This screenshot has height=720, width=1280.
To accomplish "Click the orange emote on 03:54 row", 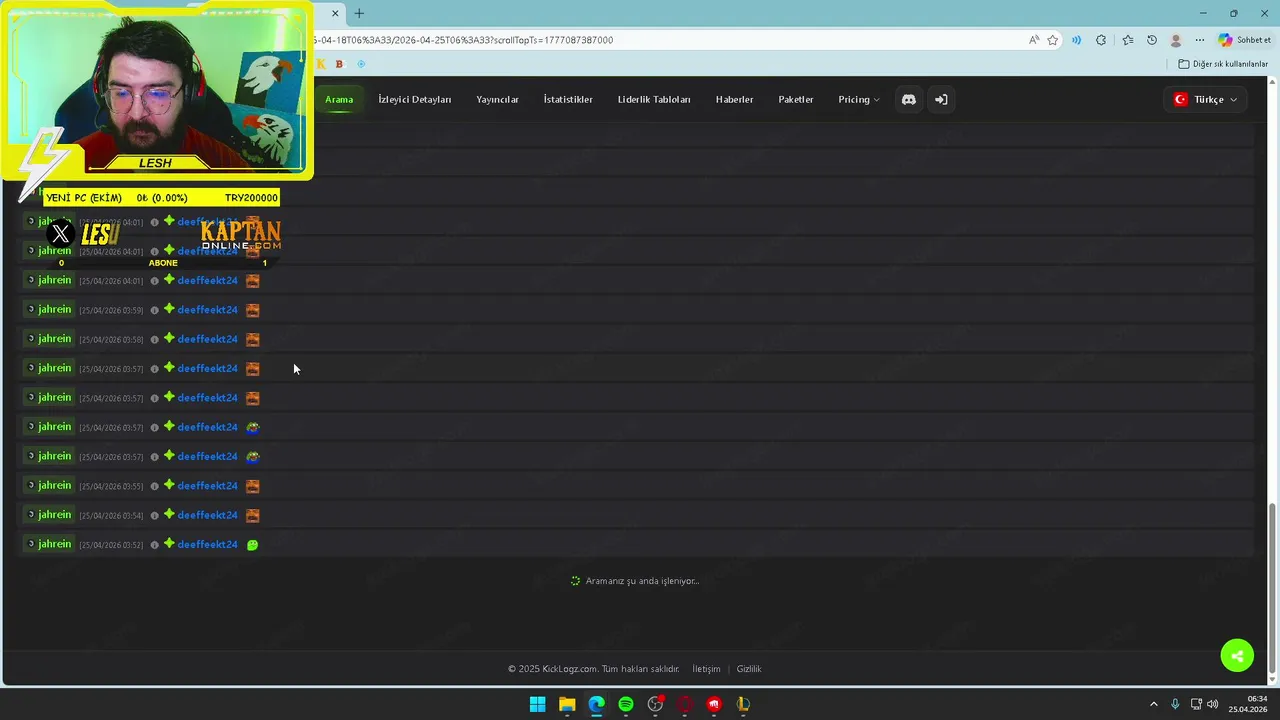I will click(252, 515).
